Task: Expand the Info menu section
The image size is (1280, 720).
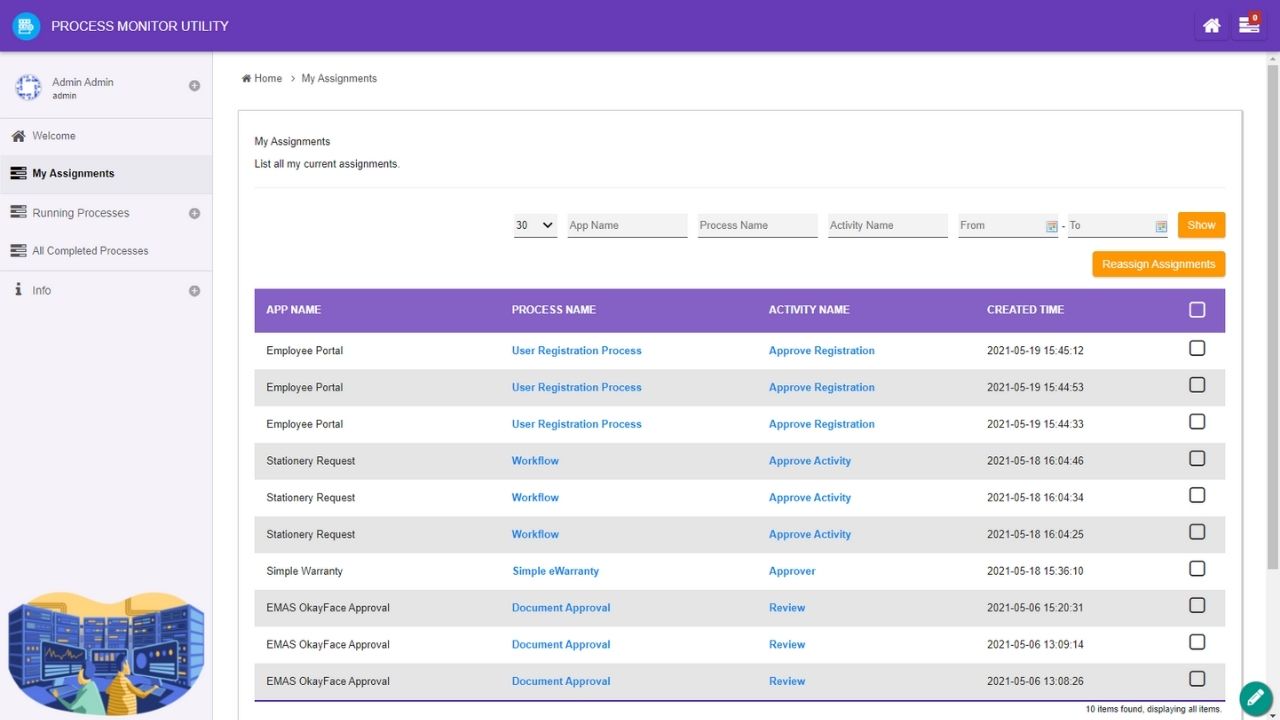Action: [x=195, y=291]
